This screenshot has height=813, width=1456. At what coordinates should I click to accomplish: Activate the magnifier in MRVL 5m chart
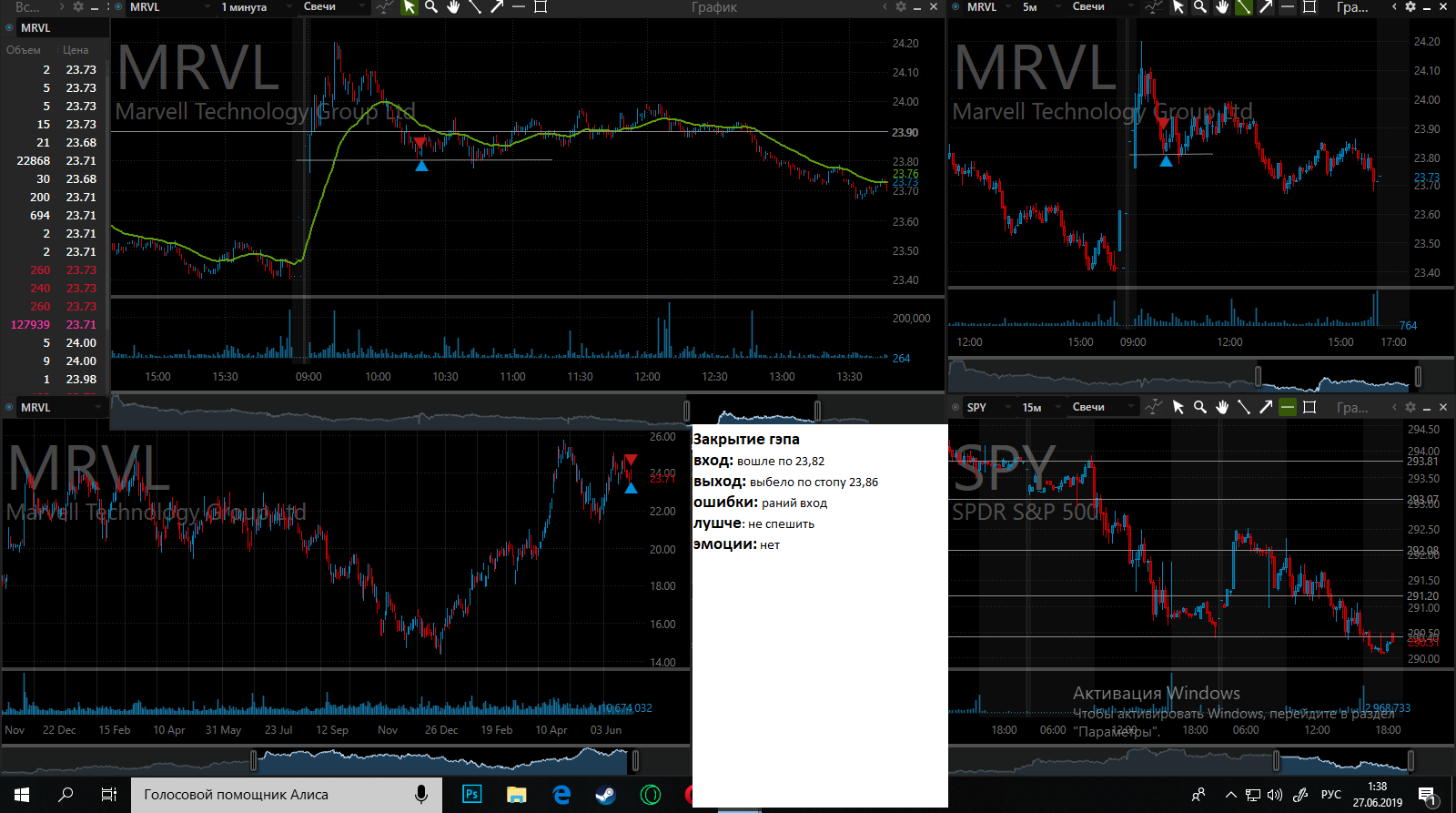click(1200, 7)
